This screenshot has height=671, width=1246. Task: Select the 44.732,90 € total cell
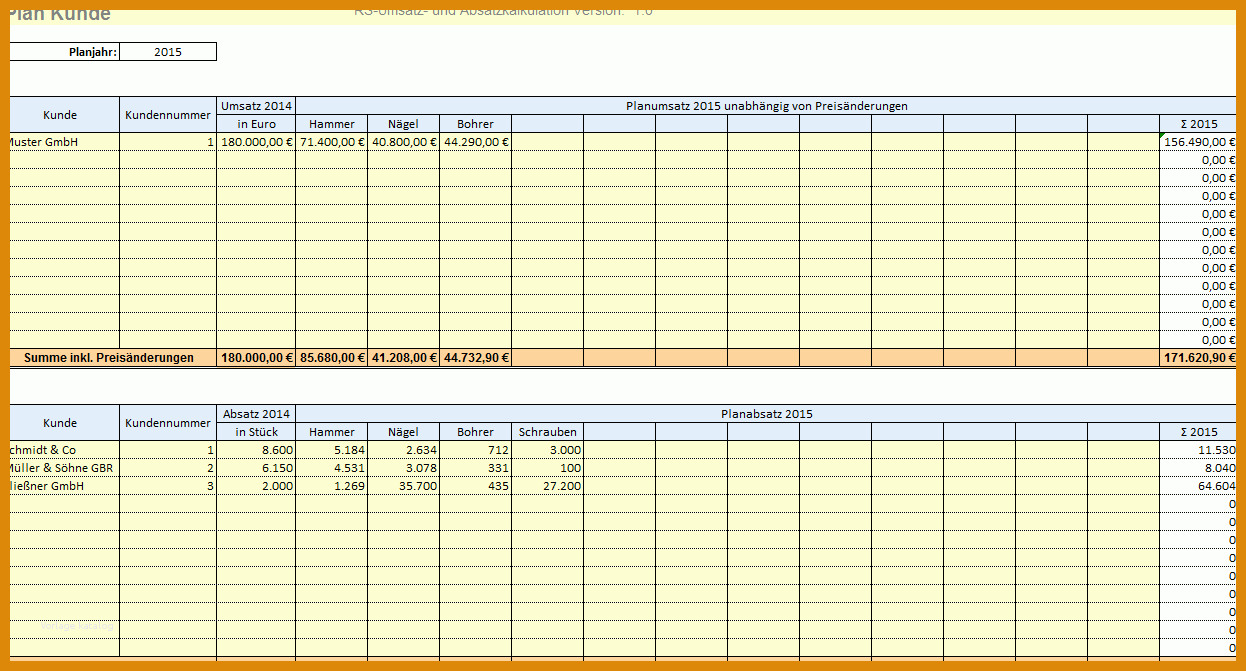[476, 357]
